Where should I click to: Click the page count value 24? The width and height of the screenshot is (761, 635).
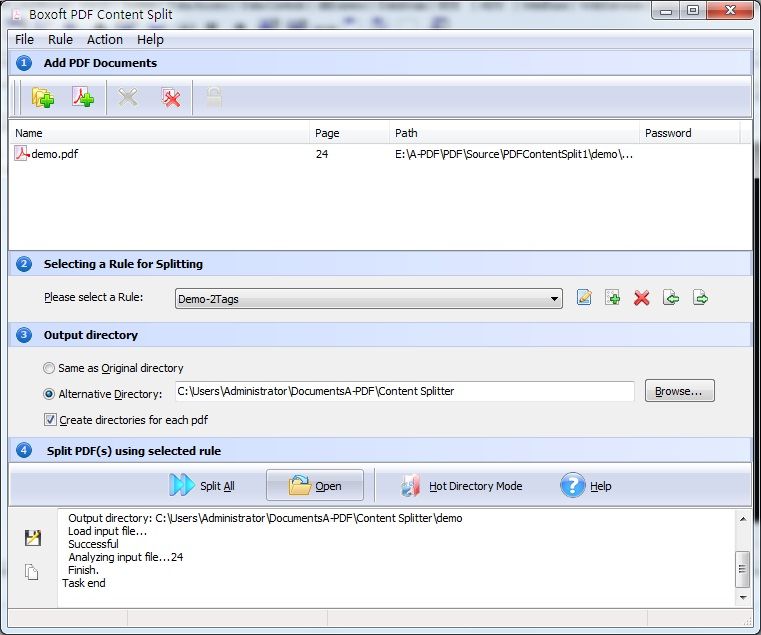(322, 154)
